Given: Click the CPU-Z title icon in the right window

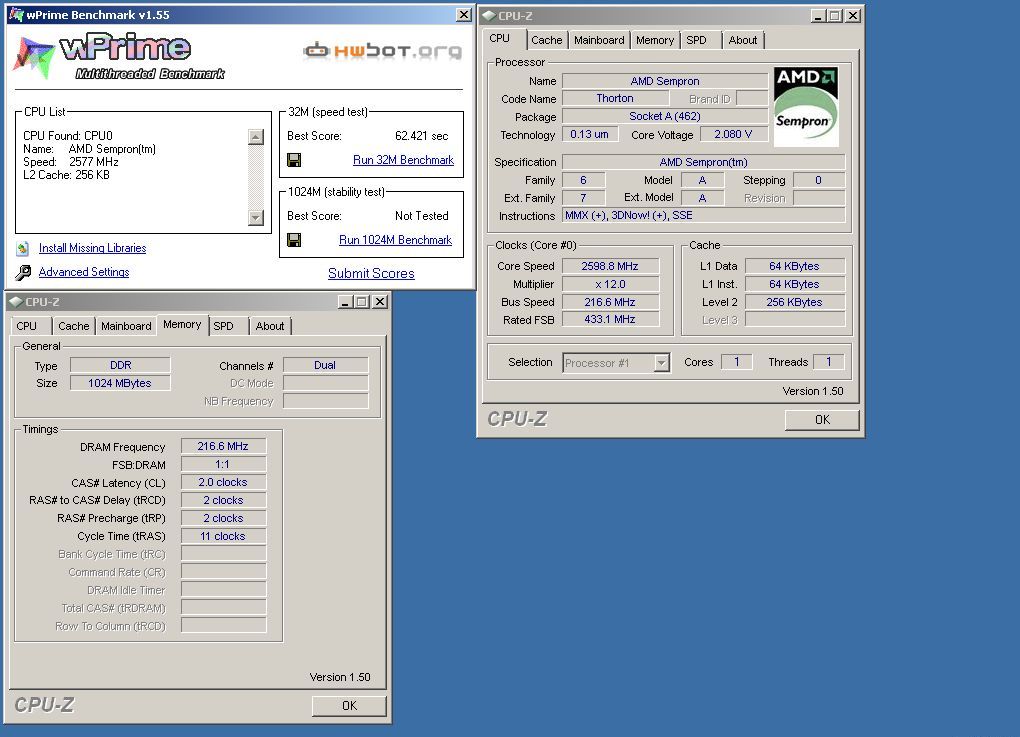Looking at the screenshot, I should [x=489, y=16].
